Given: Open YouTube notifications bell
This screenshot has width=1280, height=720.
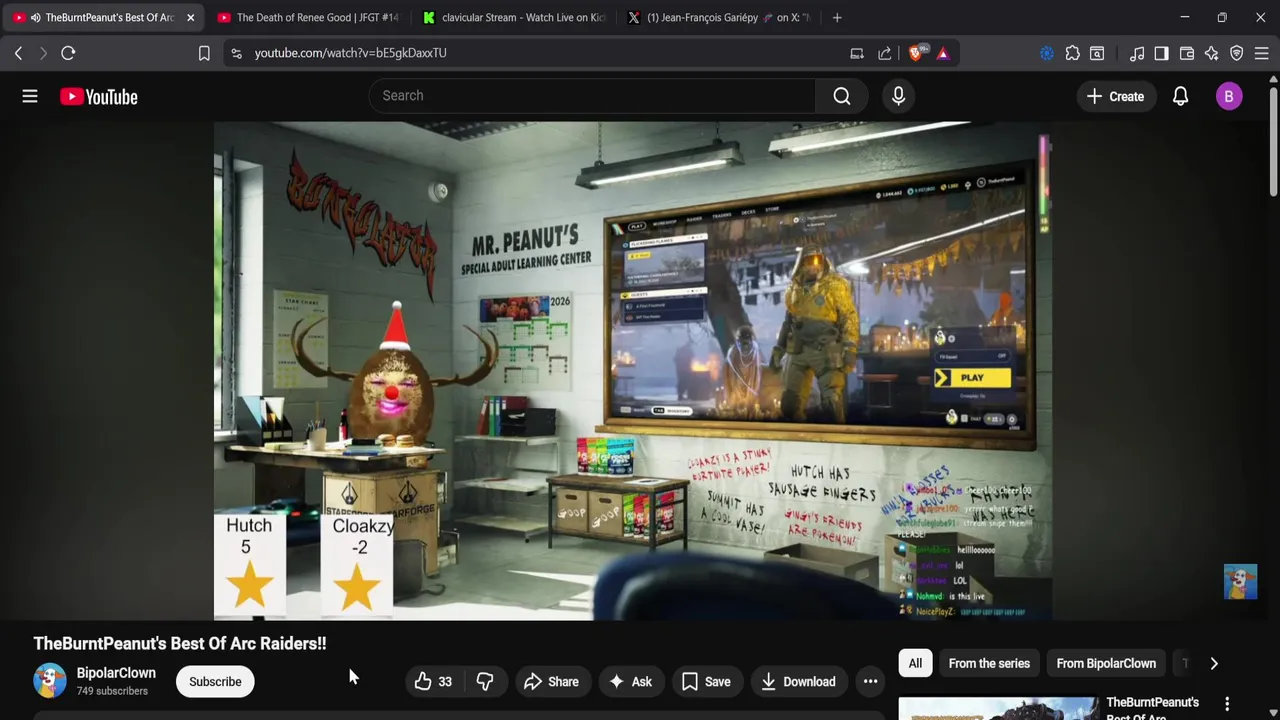Looking at the screenshot, I should 1180,96.
